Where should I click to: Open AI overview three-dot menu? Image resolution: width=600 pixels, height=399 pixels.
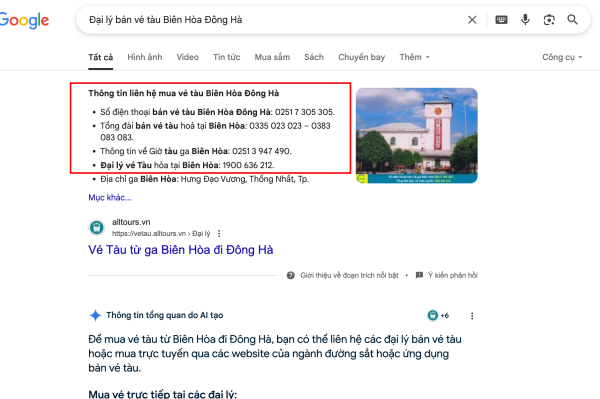[x=472, y=316]
